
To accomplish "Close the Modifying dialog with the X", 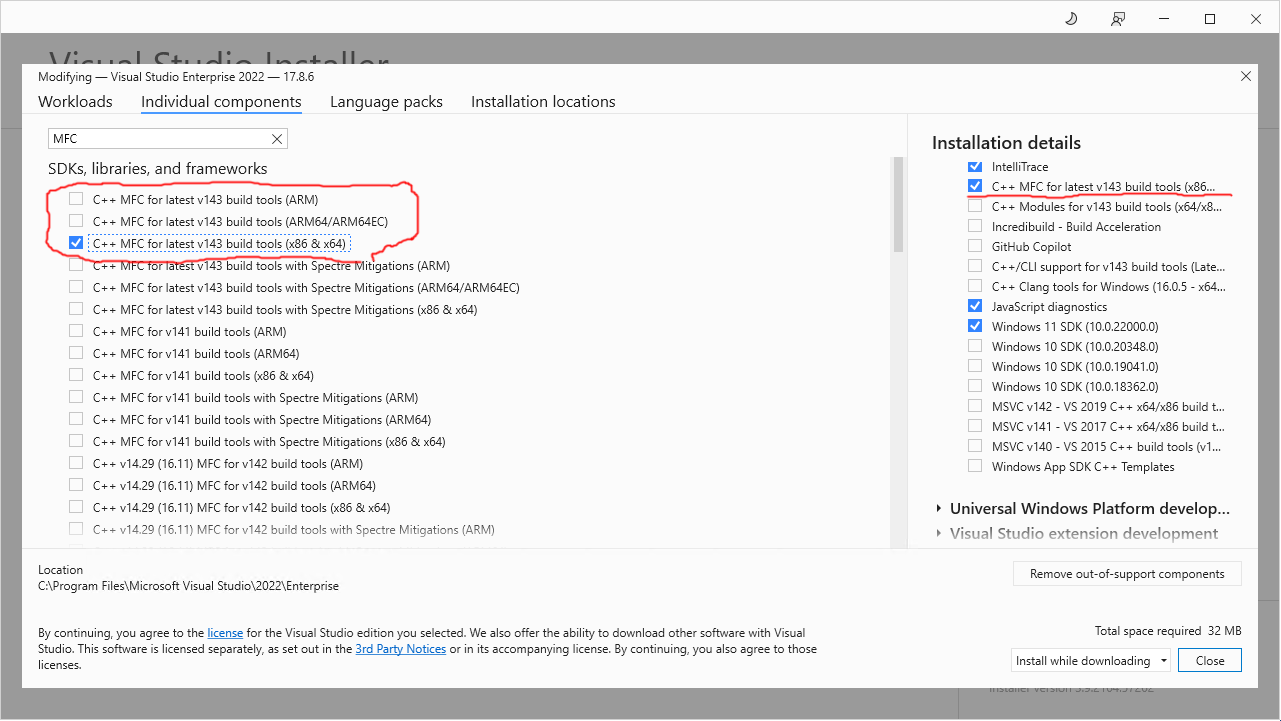I will click(1245, 76).
